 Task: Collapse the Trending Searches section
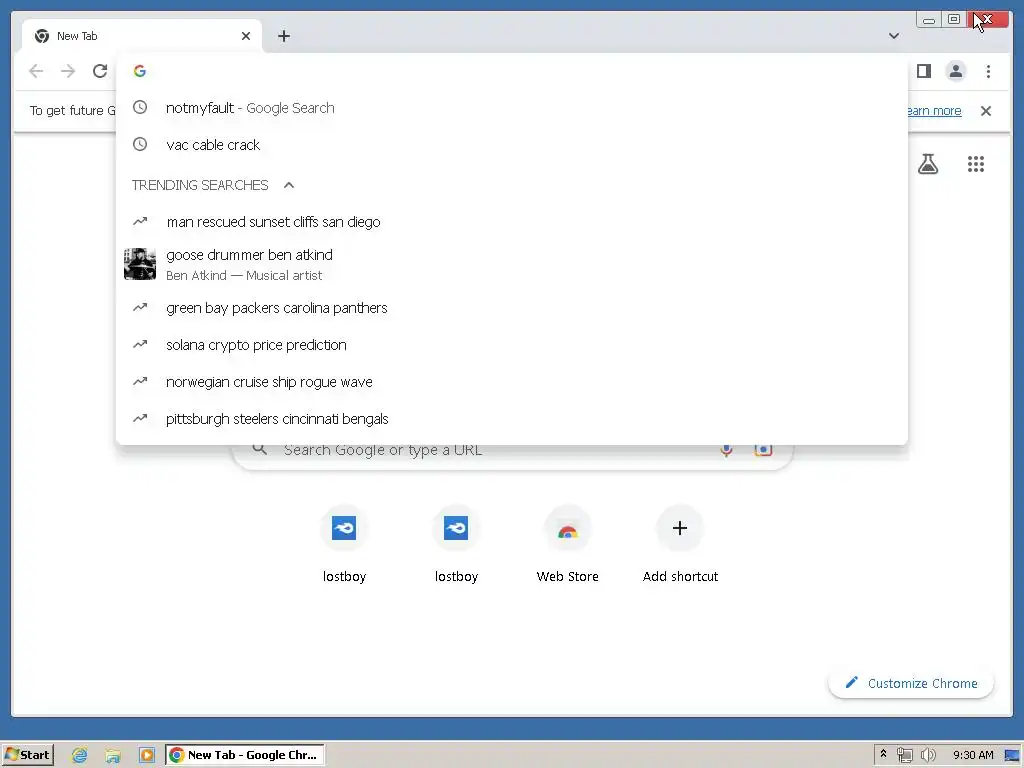289,185
